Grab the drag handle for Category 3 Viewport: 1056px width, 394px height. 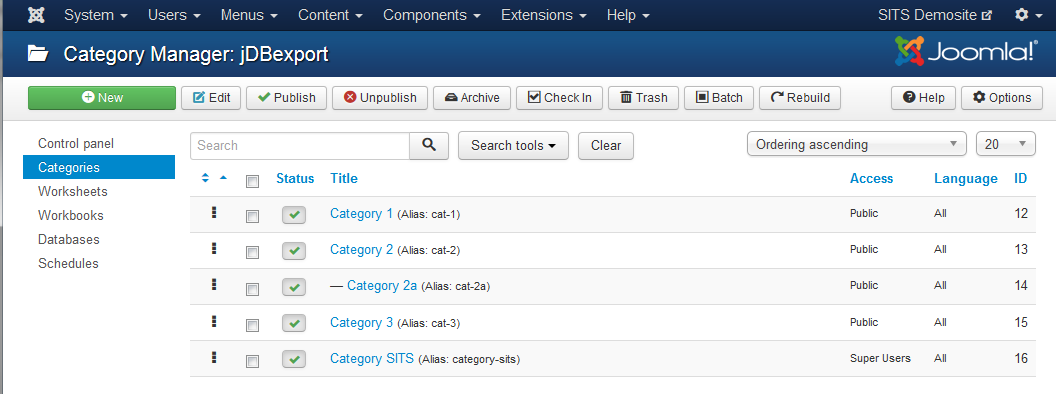click(213, 321)
